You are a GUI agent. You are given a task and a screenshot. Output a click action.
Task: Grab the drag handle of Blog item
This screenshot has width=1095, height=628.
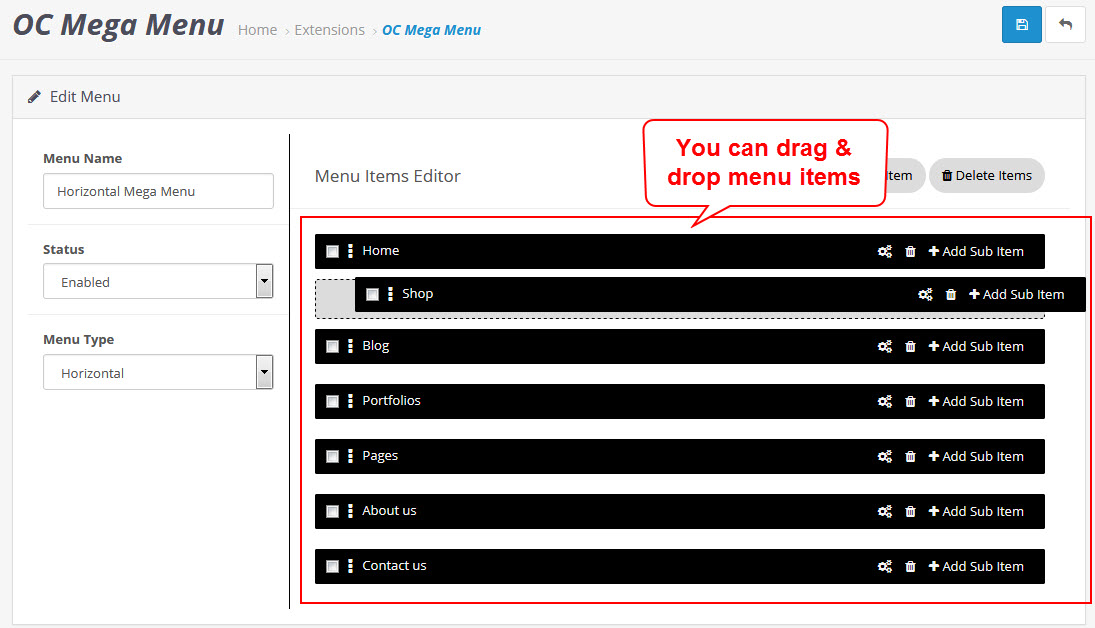click(x=351, y=346)
